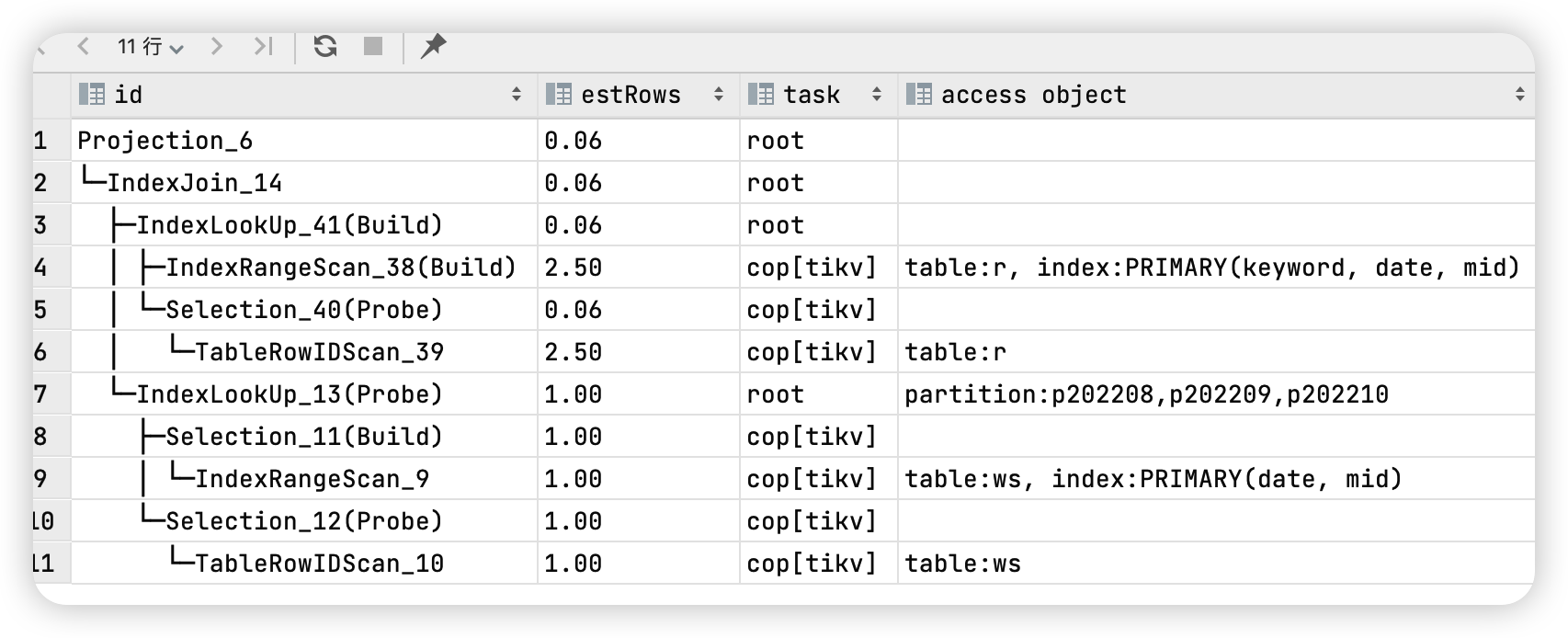Select the partition:p202208,p202209,p202210 cell
The height and width of the screenshot is (638, 1568).
click(x=1146, y=394)
